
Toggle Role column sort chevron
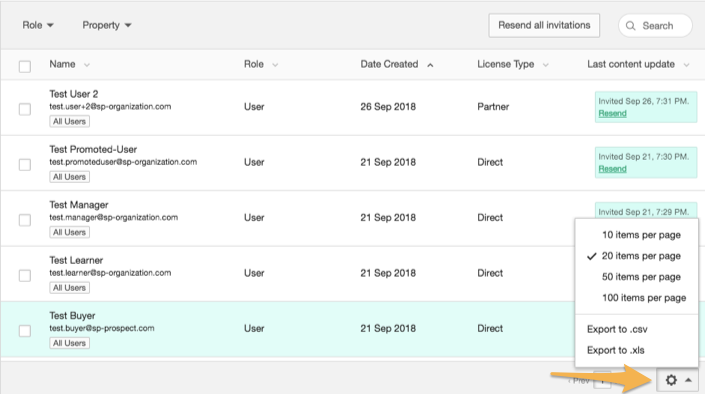275,65
